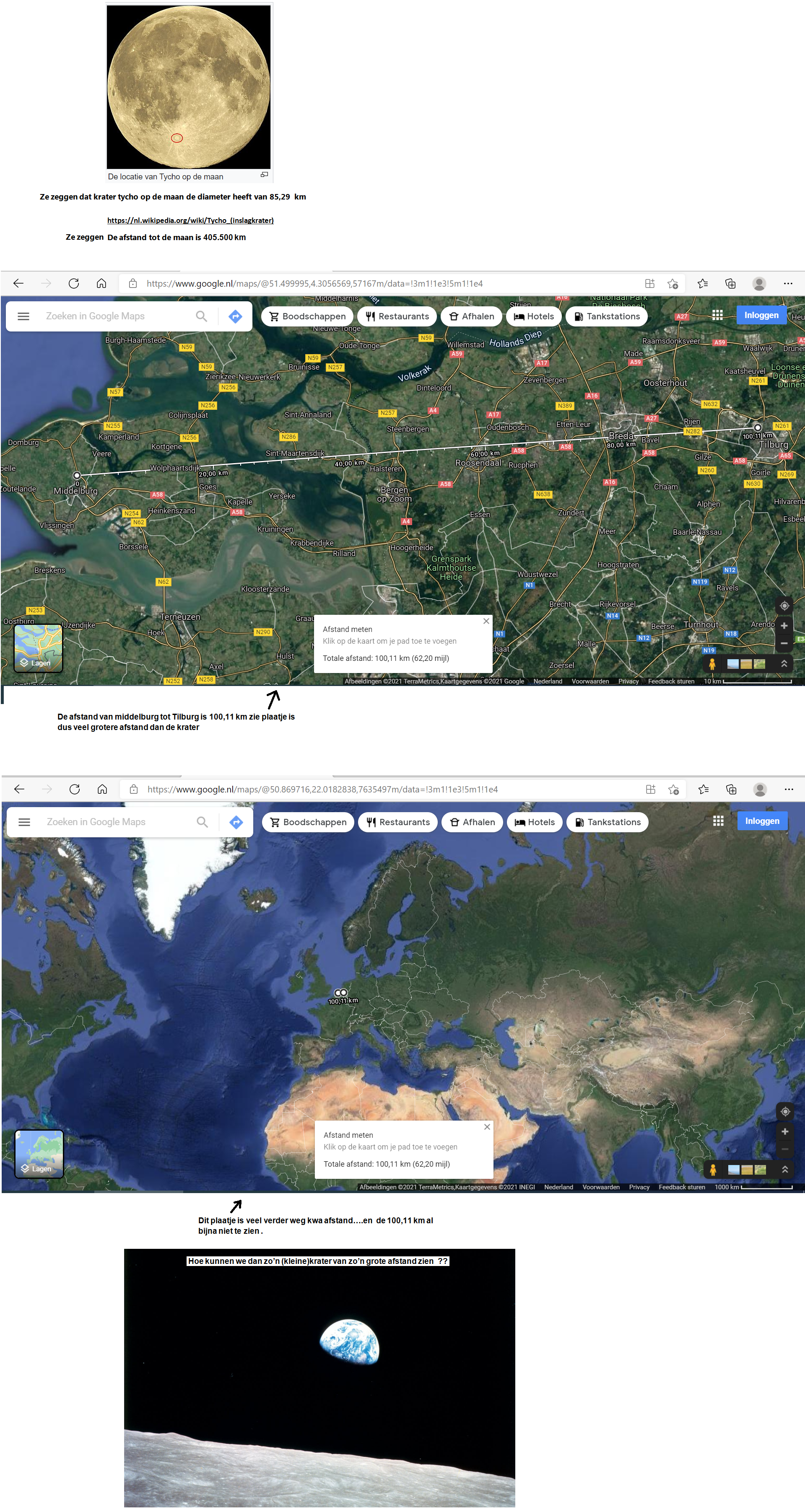Click the blue directions icon on the Europe map
Screen dimensions: 805x1512
coord(236,822)
